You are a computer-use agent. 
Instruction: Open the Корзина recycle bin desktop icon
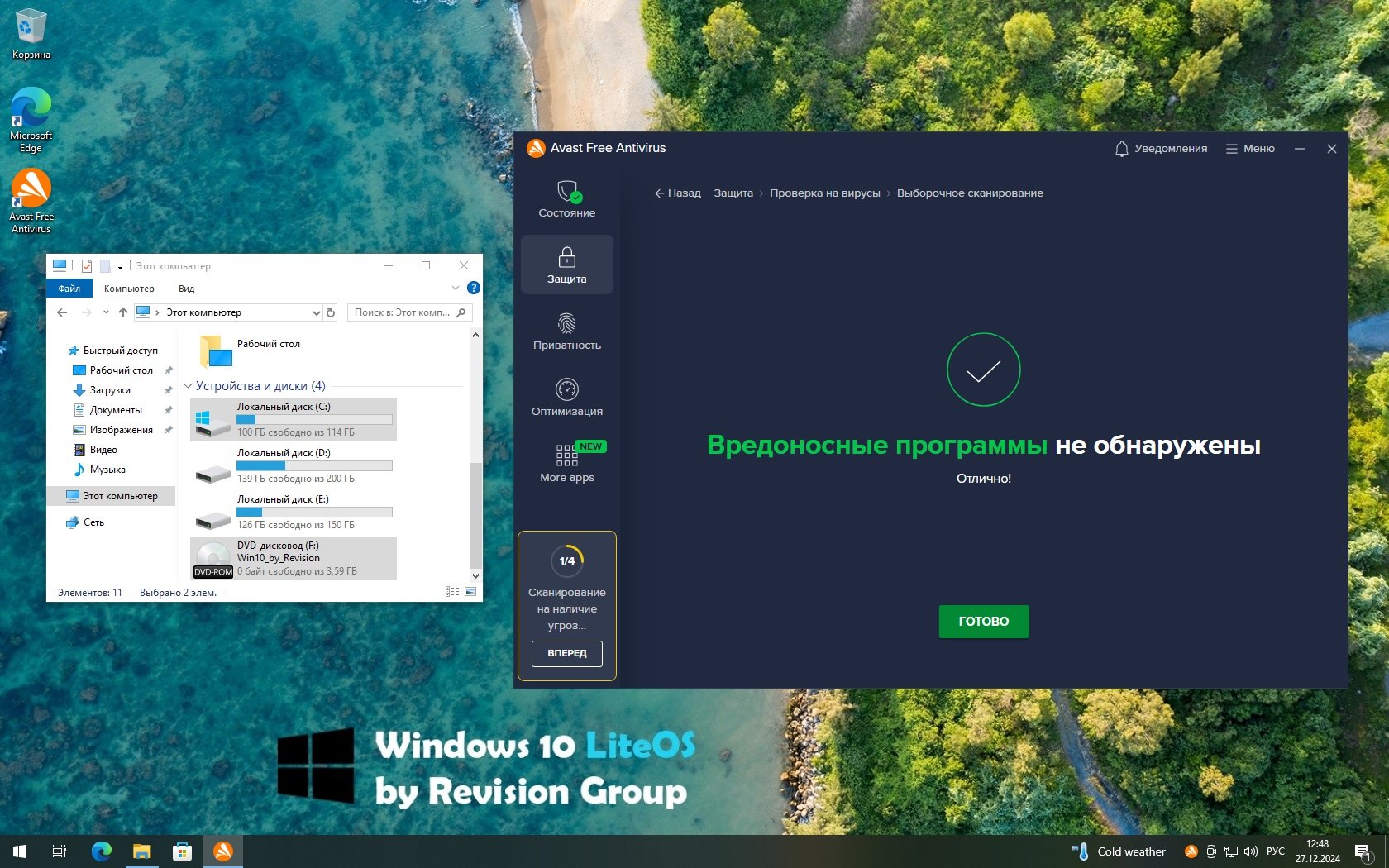pos(31,34)
